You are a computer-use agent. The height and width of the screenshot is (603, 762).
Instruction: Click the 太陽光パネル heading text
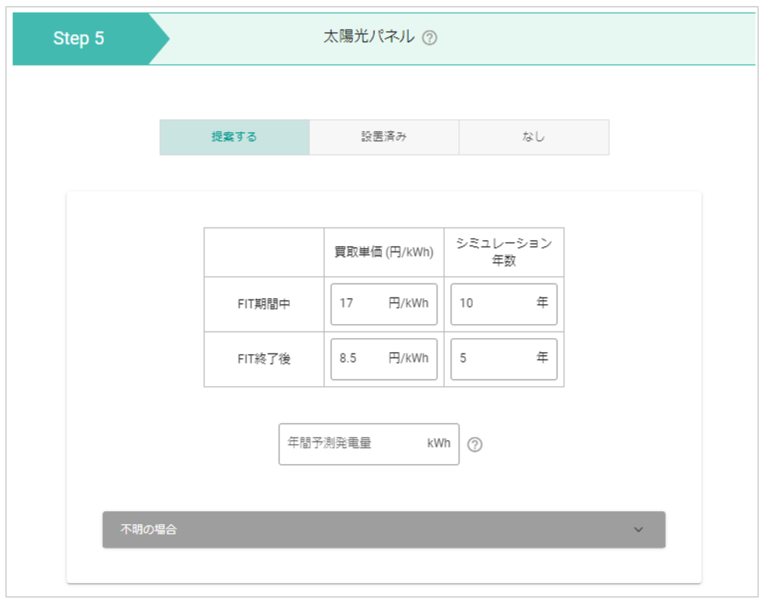tap(369, 36)
